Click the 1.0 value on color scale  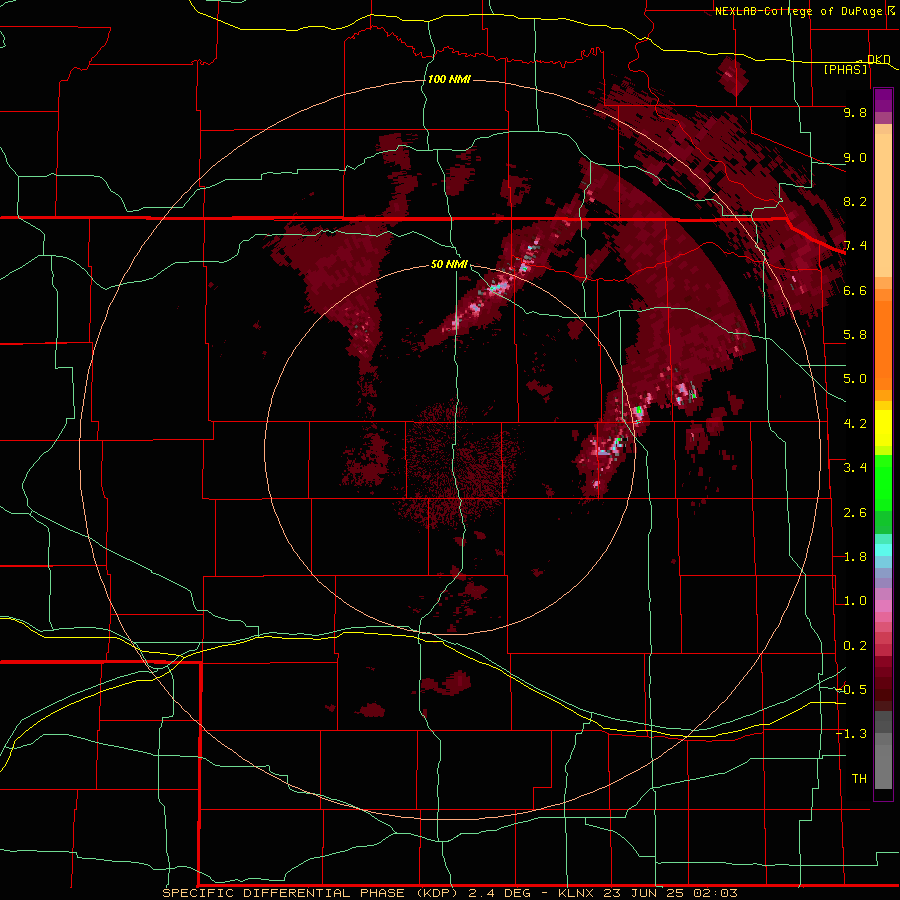tap(855, 601)
